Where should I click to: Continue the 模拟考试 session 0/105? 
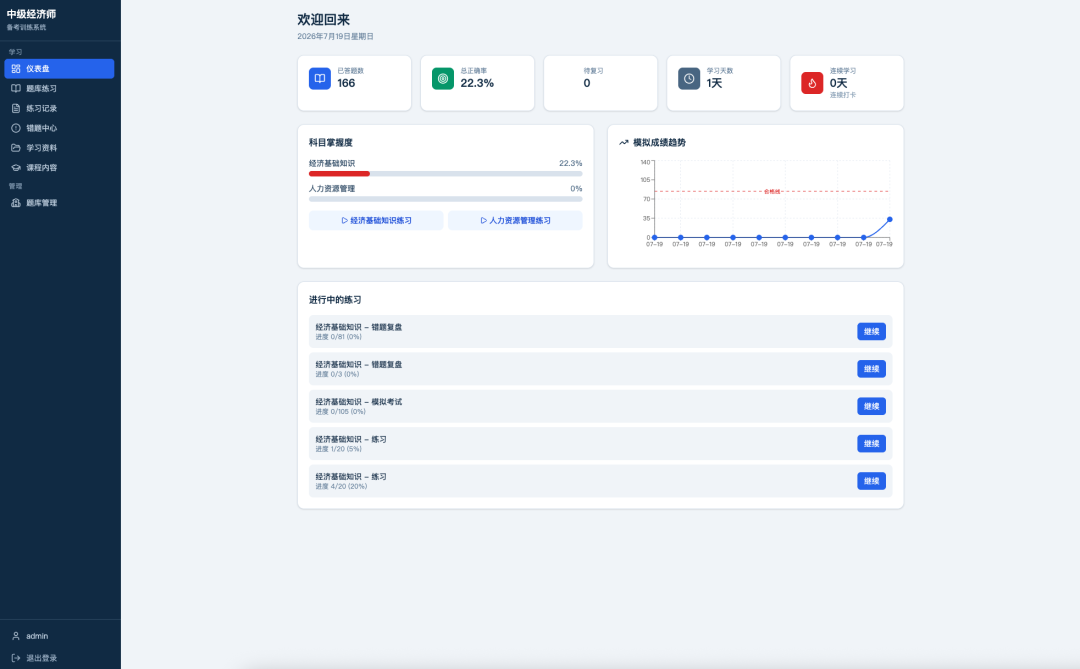pyautogui.click(x=871, y=406)
